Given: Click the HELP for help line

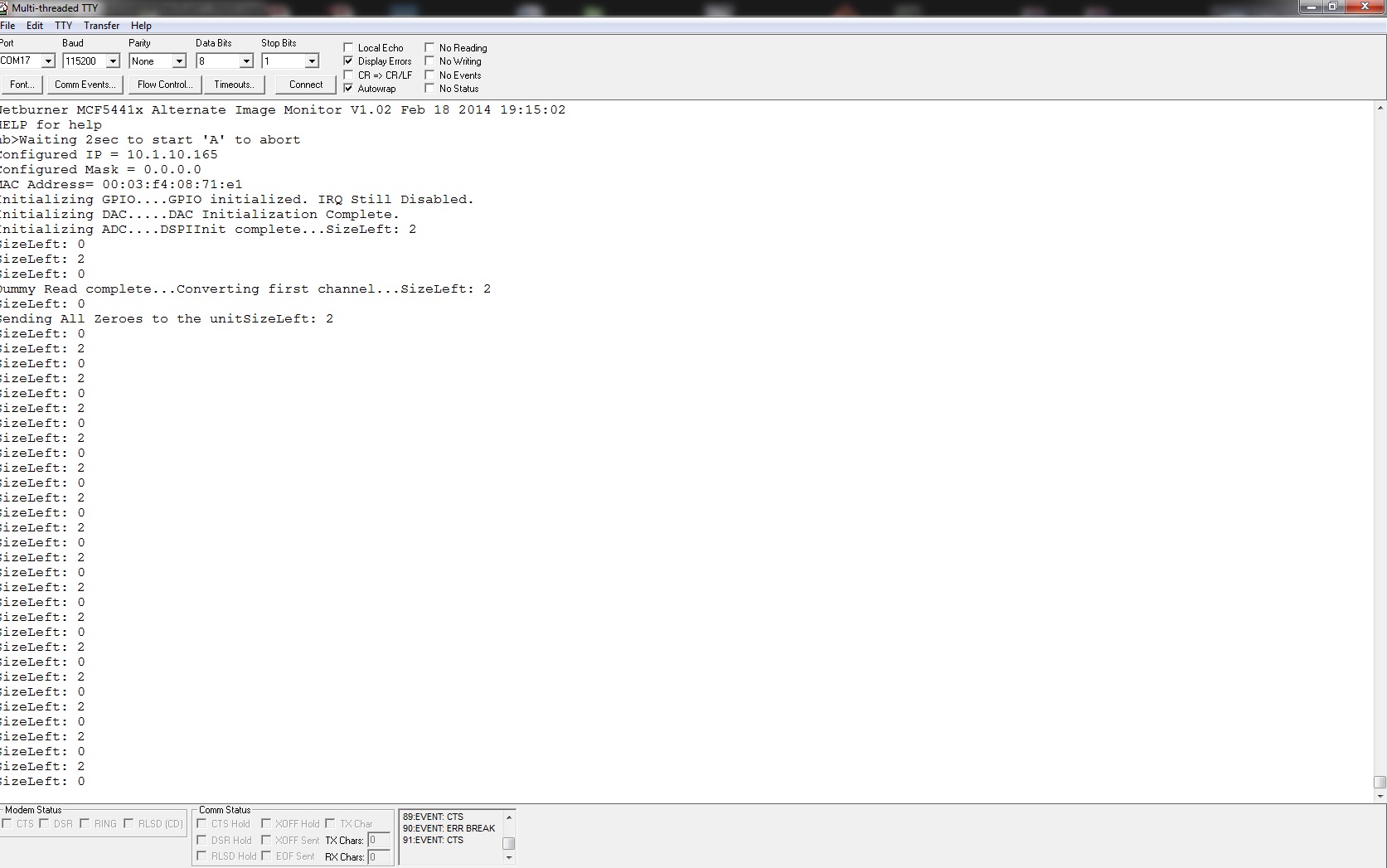Looking at the screenshot, I should click(51, 125).
